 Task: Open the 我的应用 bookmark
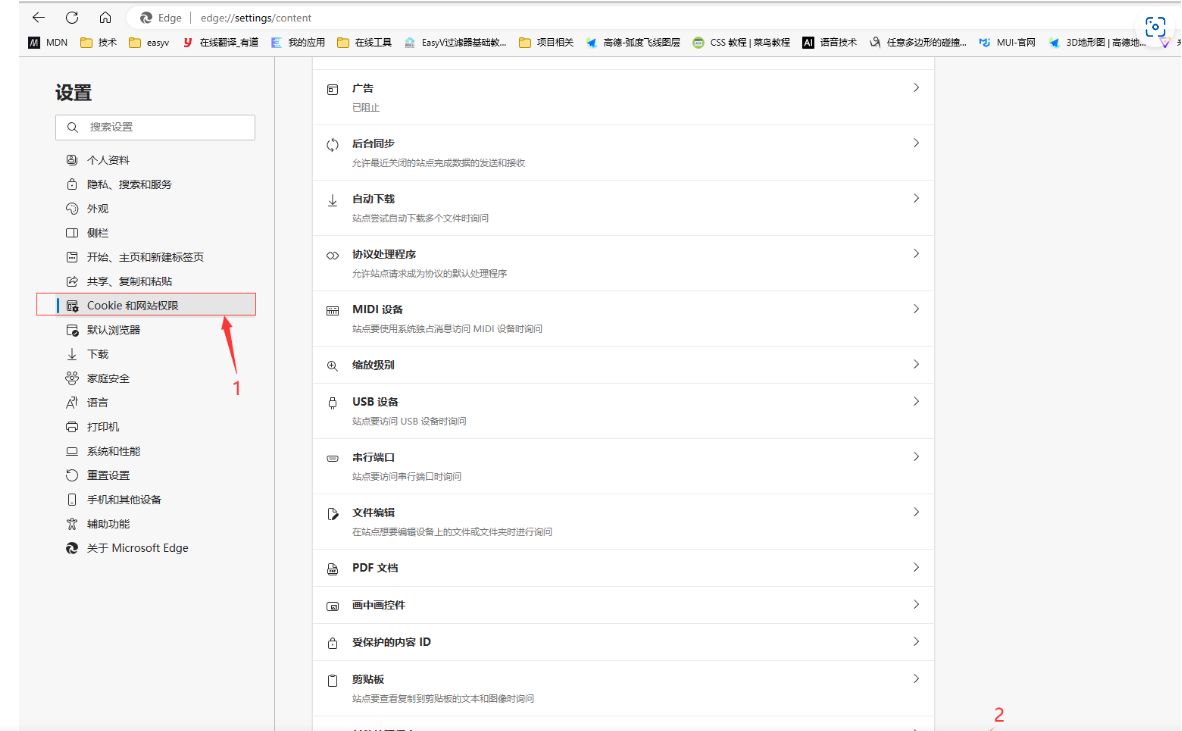[298, 43]
